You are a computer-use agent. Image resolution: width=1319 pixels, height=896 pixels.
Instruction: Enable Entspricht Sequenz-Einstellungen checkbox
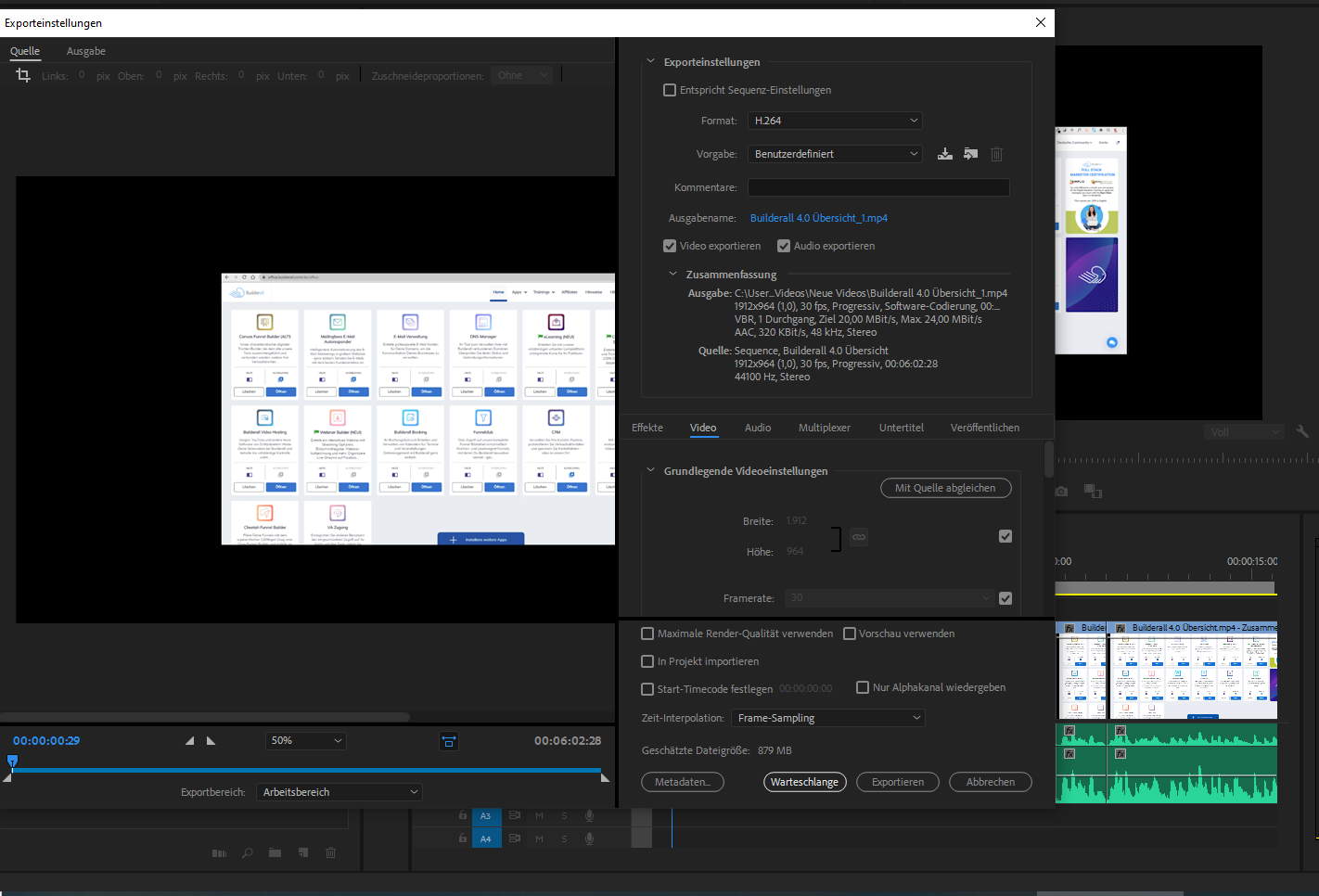[x=670, y=90]
